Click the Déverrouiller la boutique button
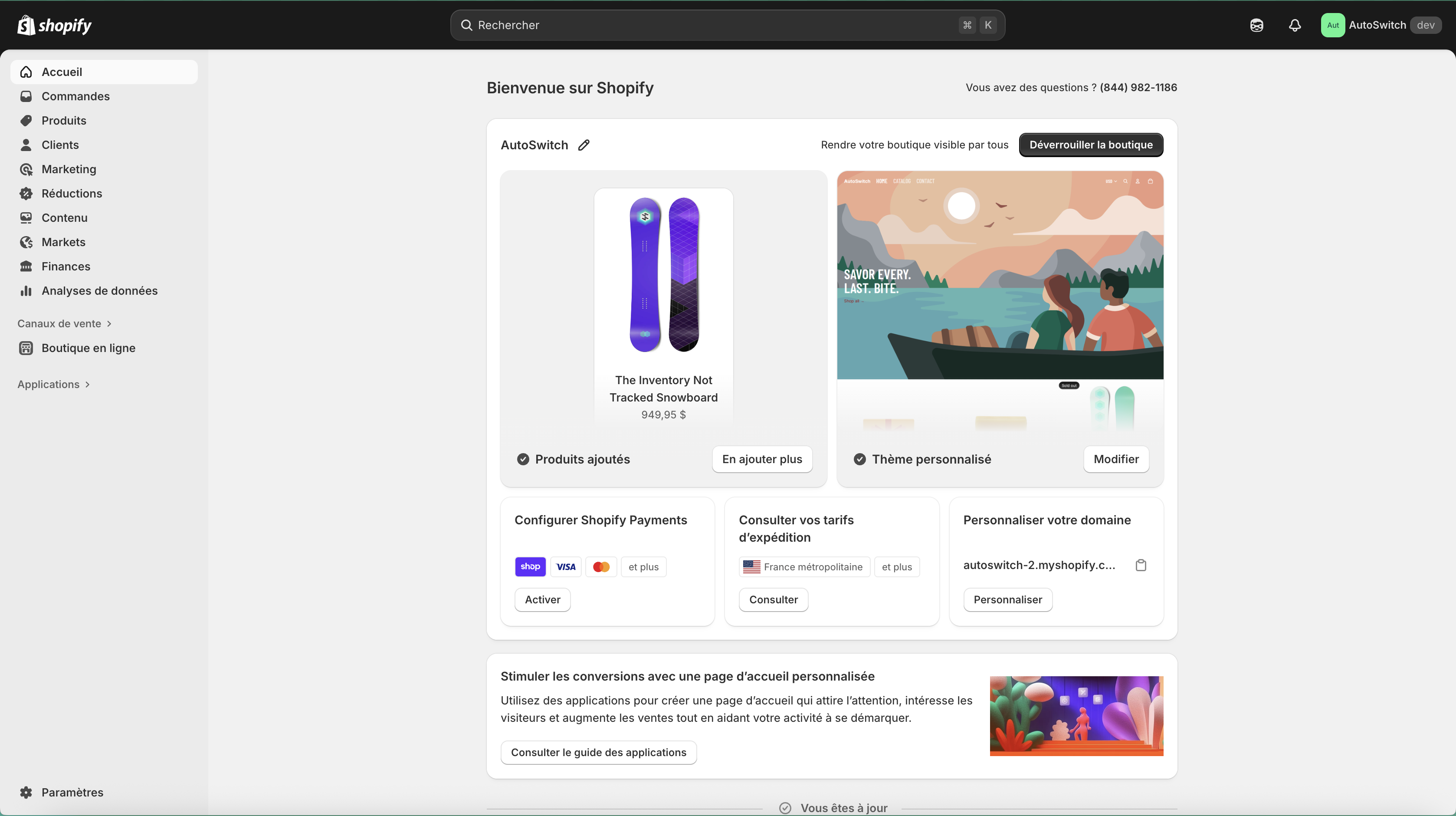 (x=1090, y=145)
